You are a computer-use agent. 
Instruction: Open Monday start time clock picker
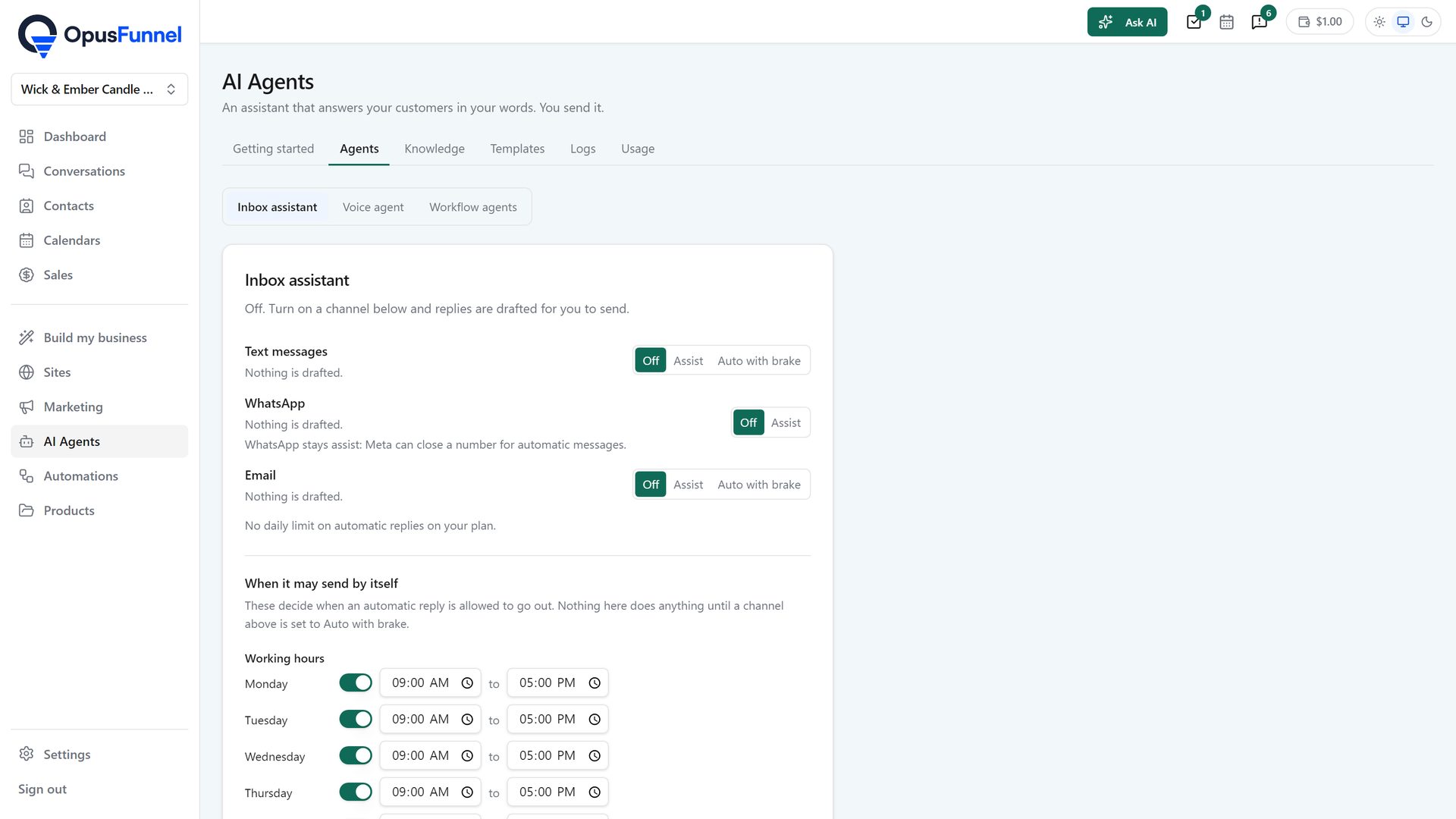point(467,683)
